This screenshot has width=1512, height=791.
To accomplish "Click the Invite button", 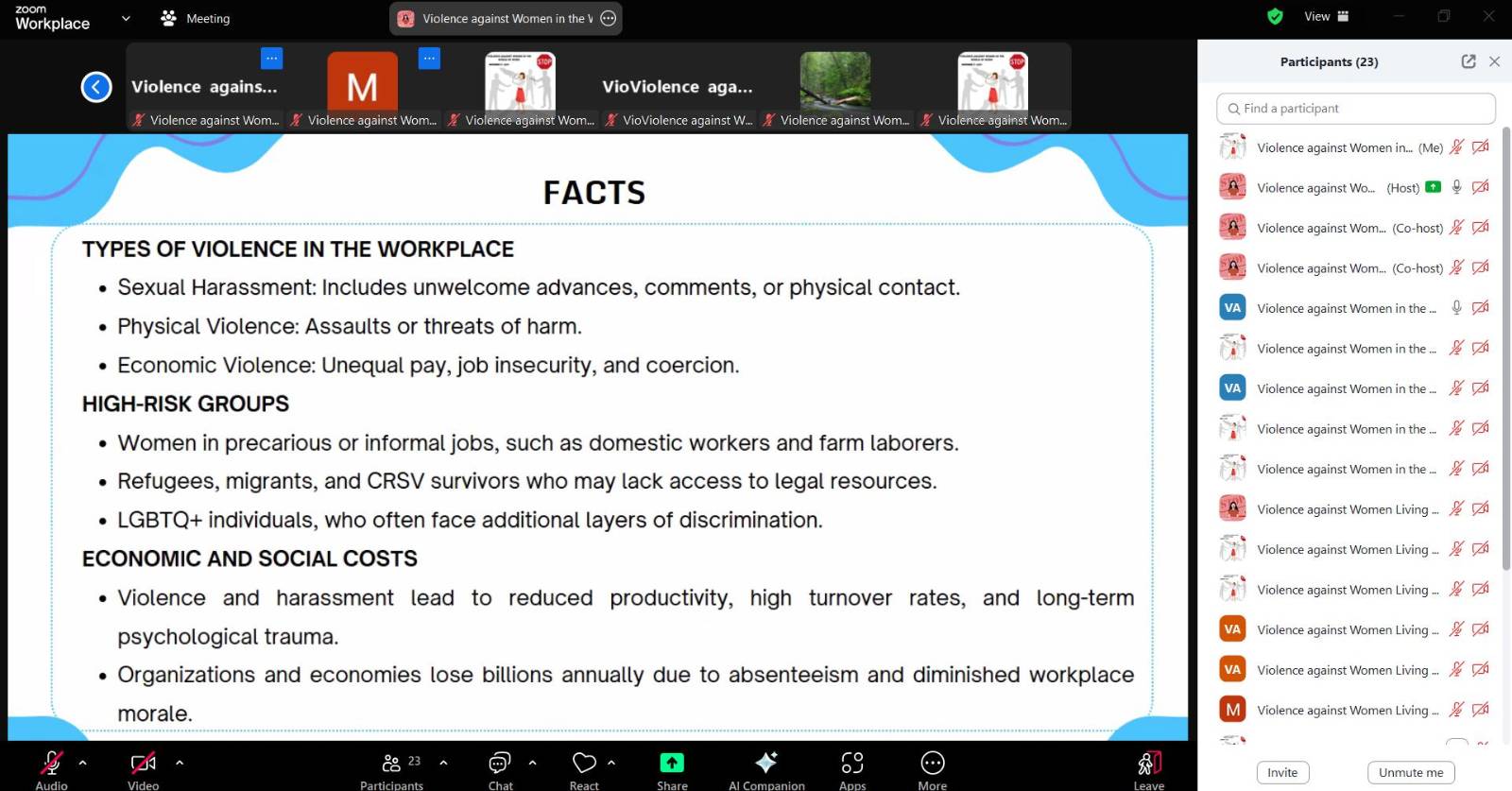I will coord(1281,772).
